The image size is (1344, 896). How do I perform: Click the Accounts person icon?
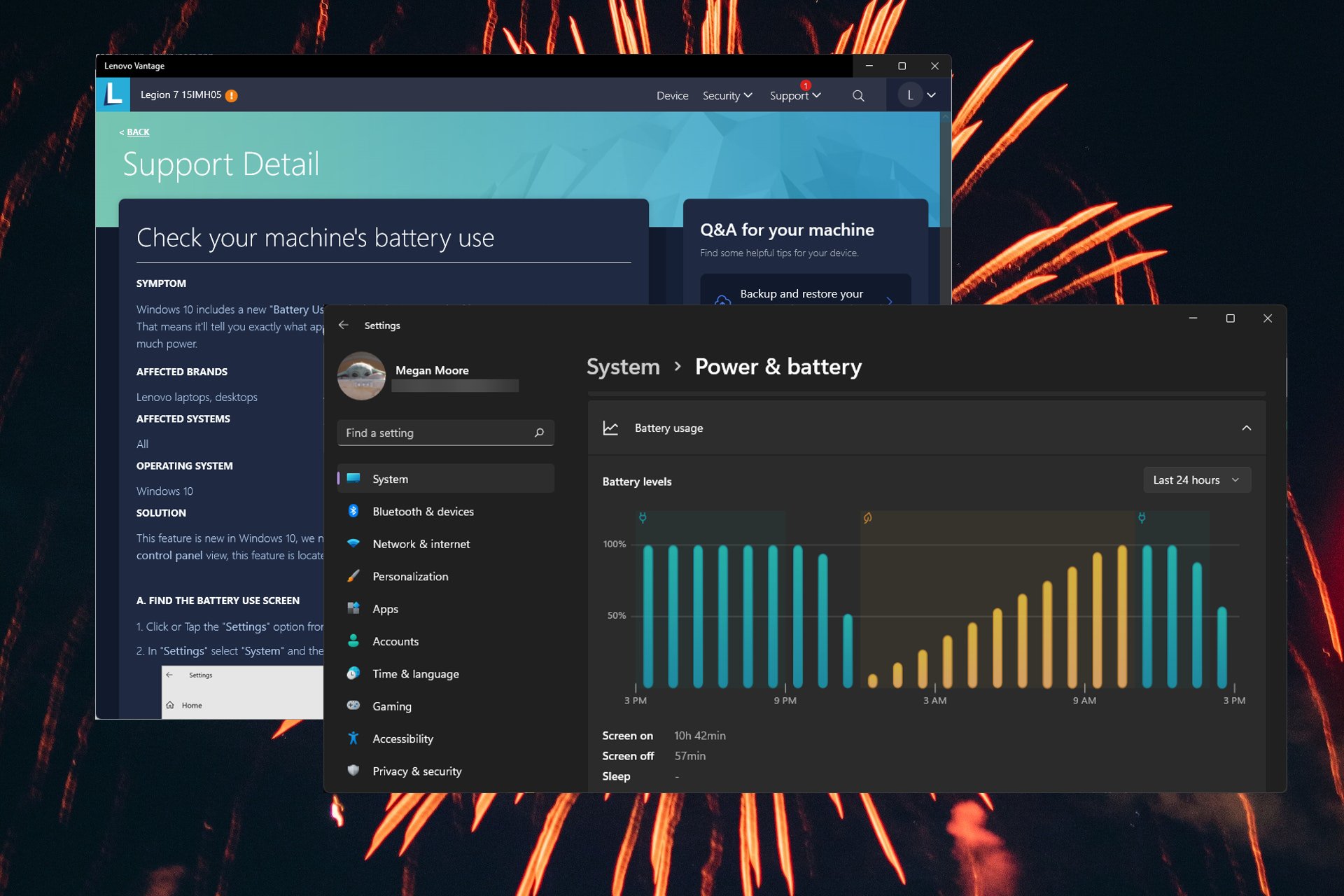(353, 640)
